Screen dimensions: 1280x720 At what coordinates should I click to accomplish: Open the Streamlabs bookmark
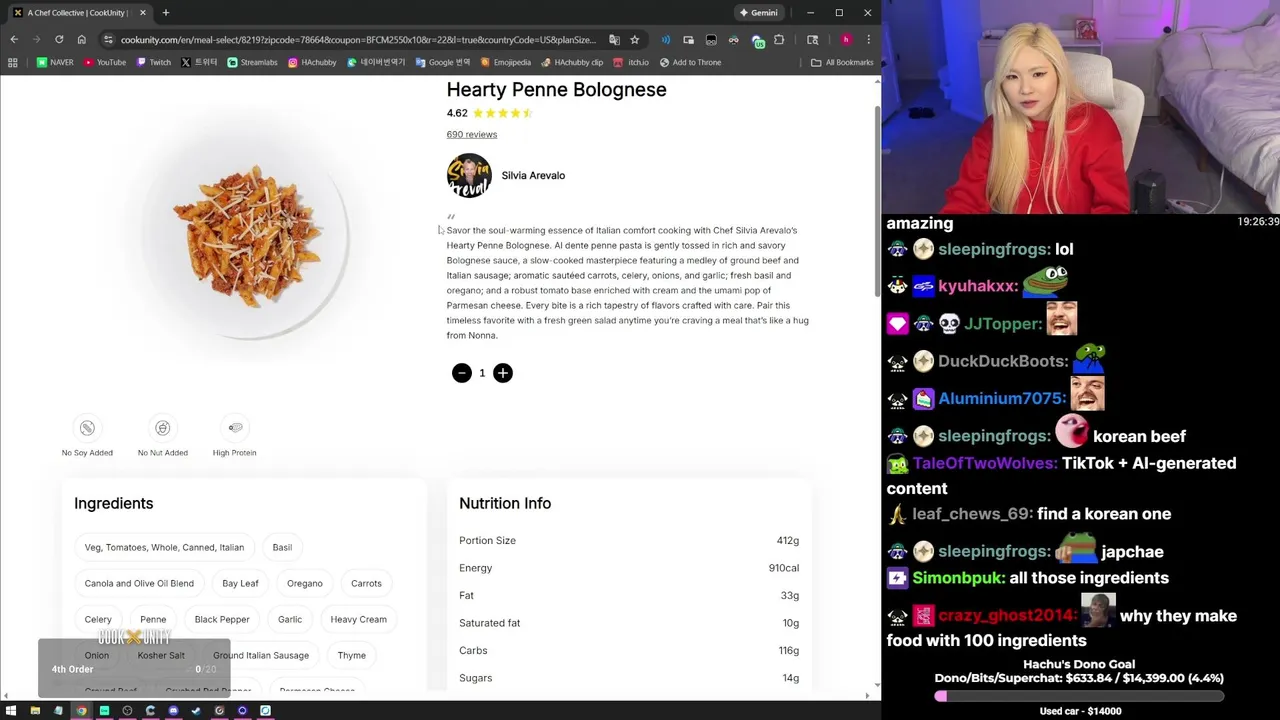point(252,62)
